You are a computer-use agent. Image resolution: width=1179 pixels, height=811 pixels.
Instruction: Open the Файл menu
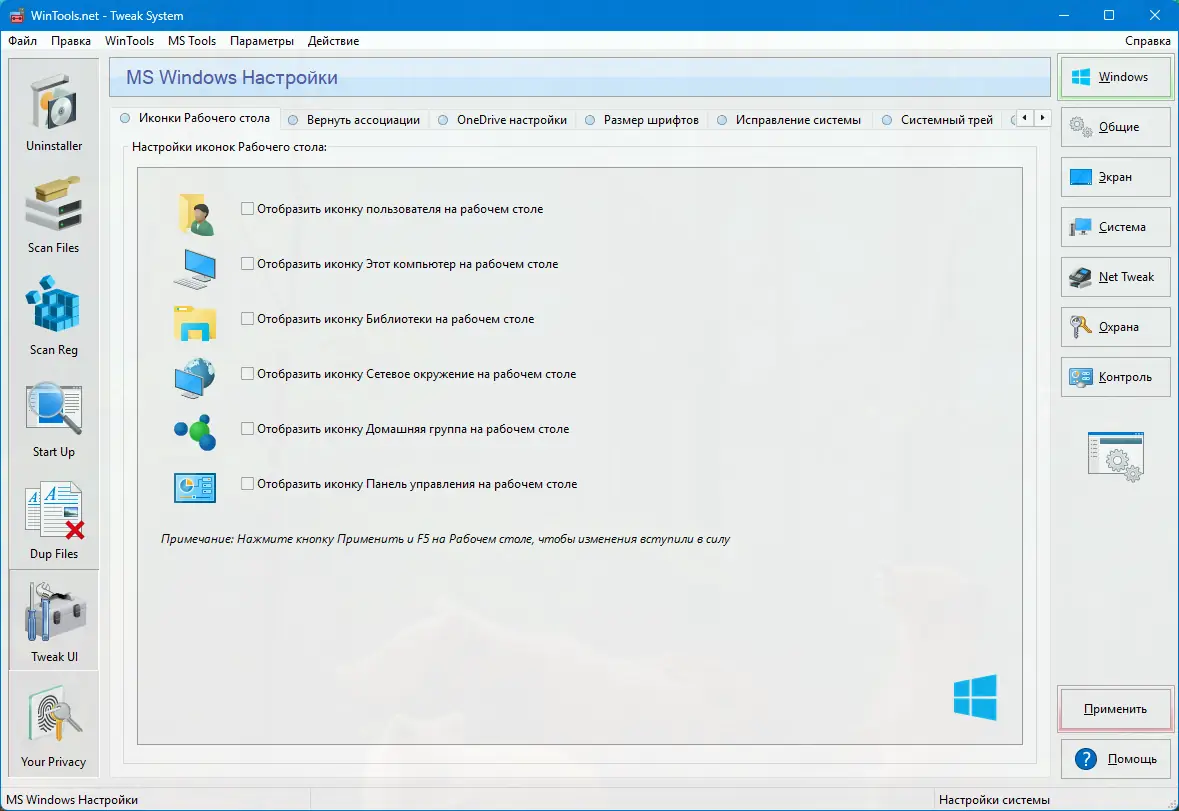point(23,41)
